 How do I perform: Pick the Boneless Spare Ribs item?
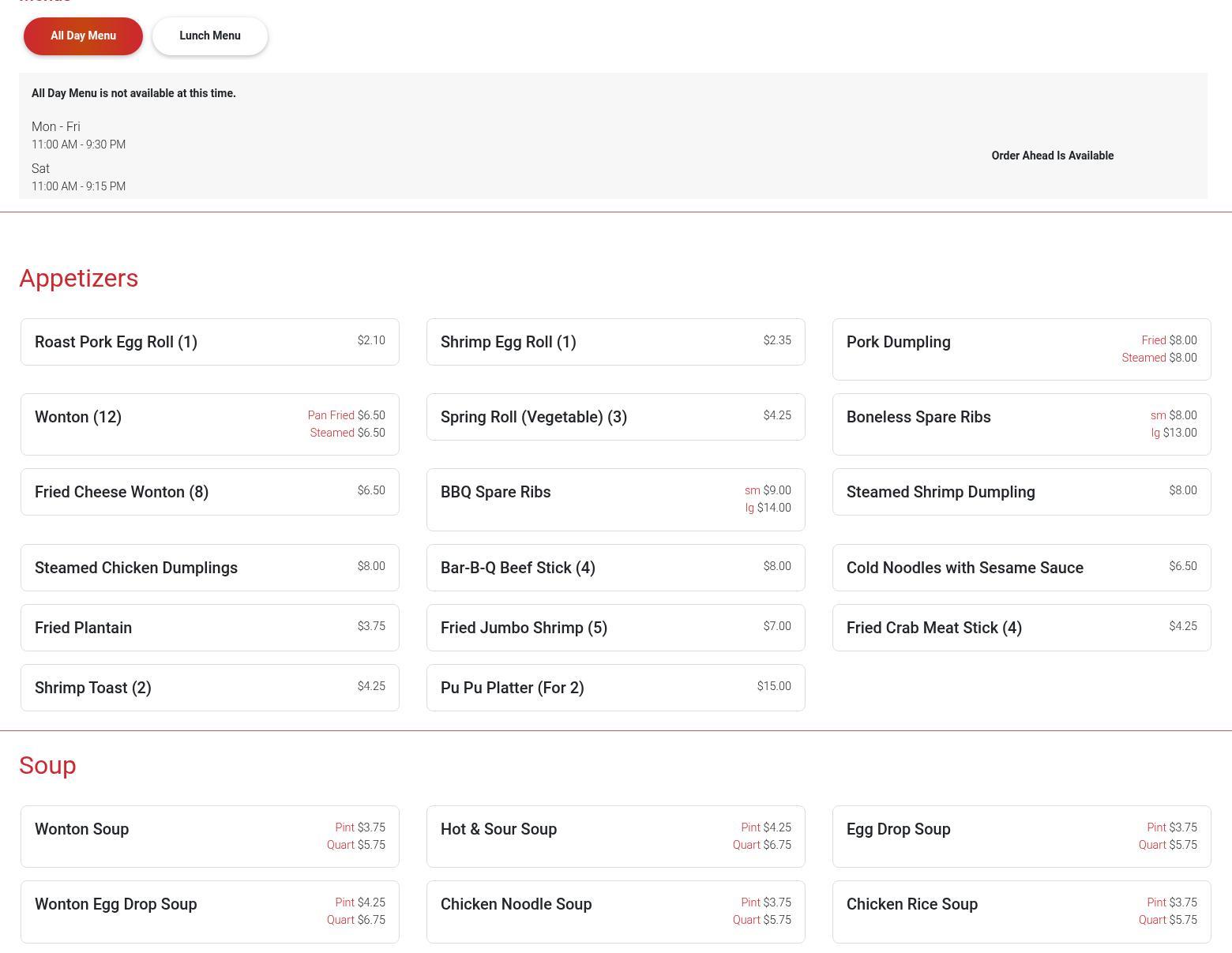click(x=1020, y=424)
